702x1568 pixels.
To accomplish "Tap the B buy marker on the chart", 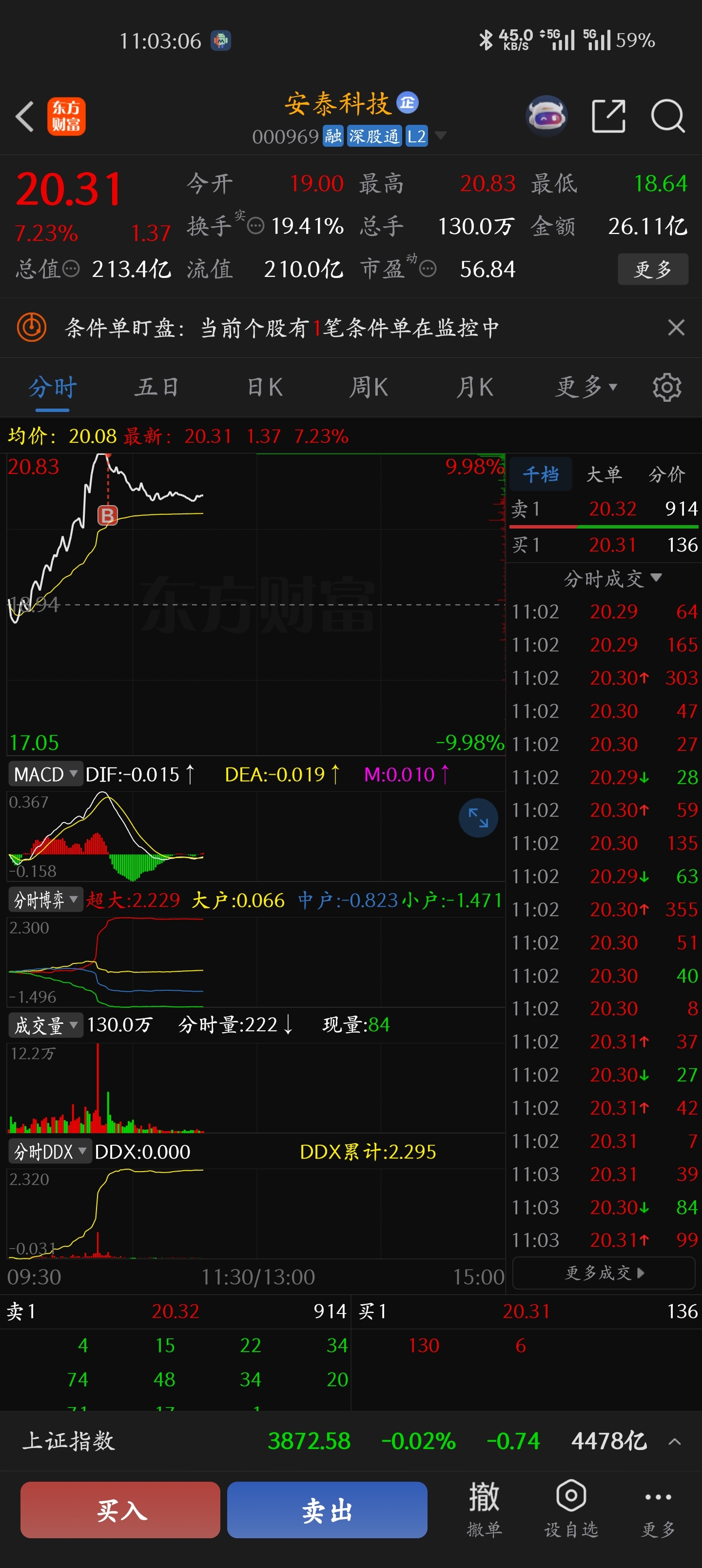I will click(x=108, y=515).
